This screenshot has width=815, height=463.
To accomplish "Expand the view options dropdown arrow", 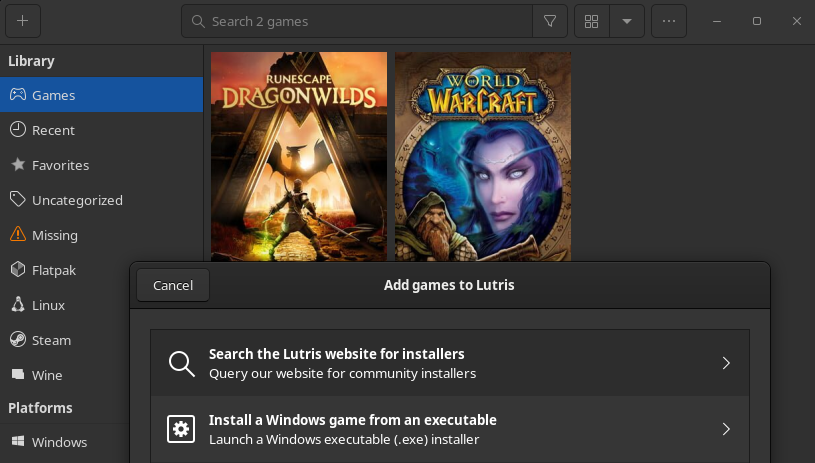I will pyautogui.click(x=627, y=21).
